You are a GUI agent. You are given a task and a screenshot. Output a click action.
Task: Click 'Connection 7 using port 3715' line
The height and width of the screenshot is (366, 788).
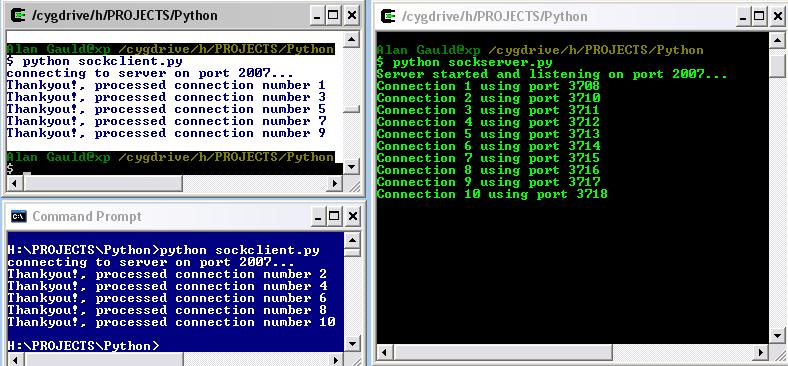click(488, 158)
